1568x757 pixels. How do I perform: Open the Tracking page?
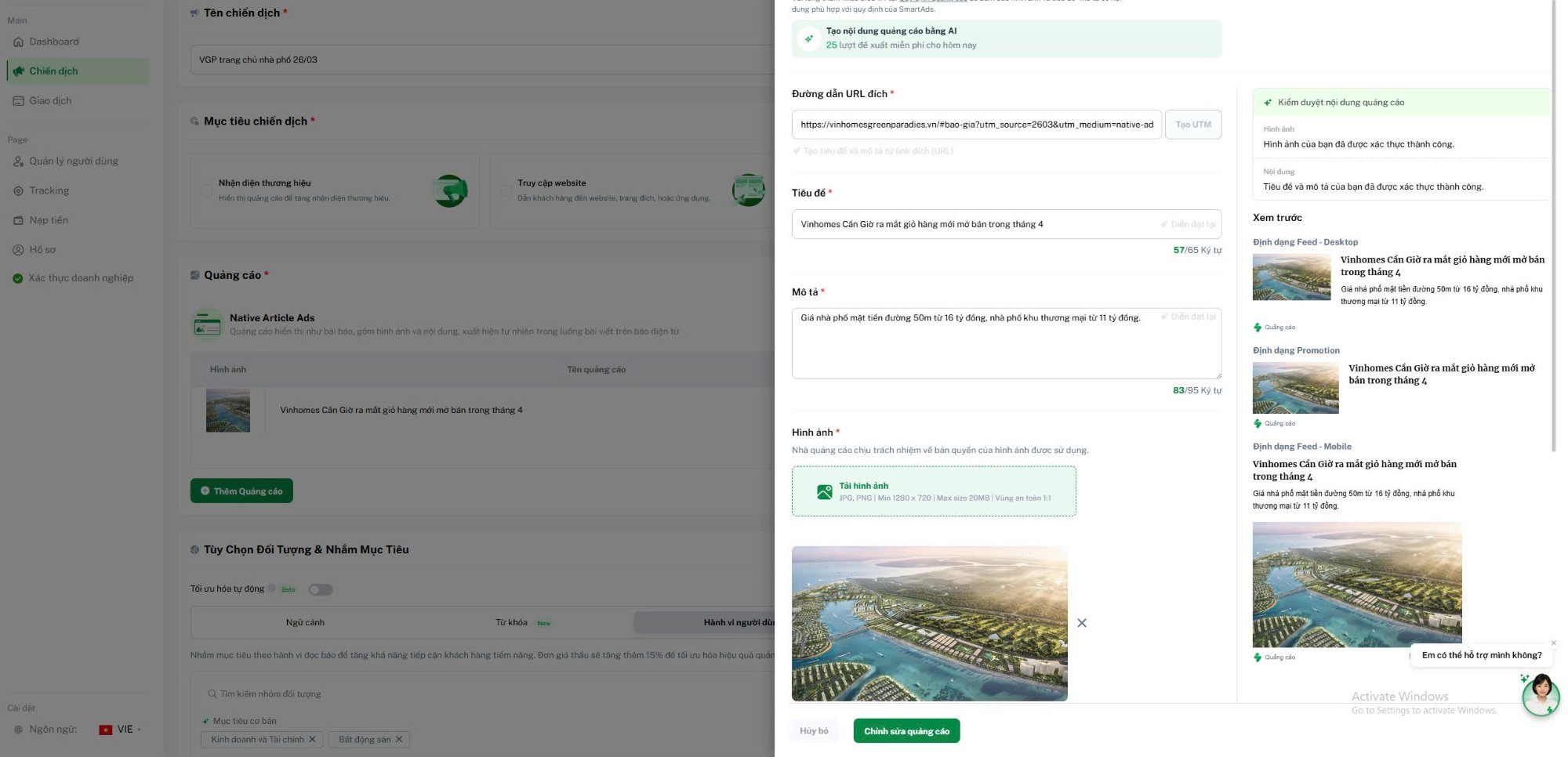(49, 190)
